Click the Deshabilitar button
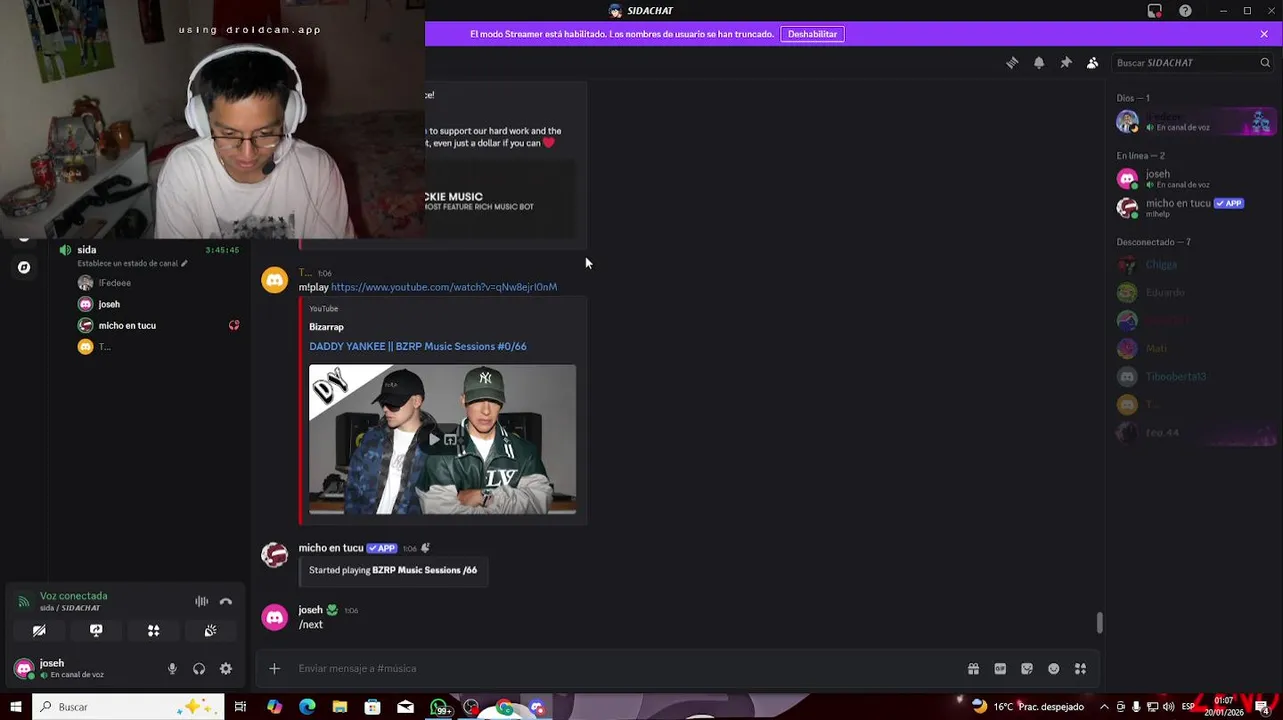The image size is (1283, 720). pyautogui.click(x=812, y=34)
